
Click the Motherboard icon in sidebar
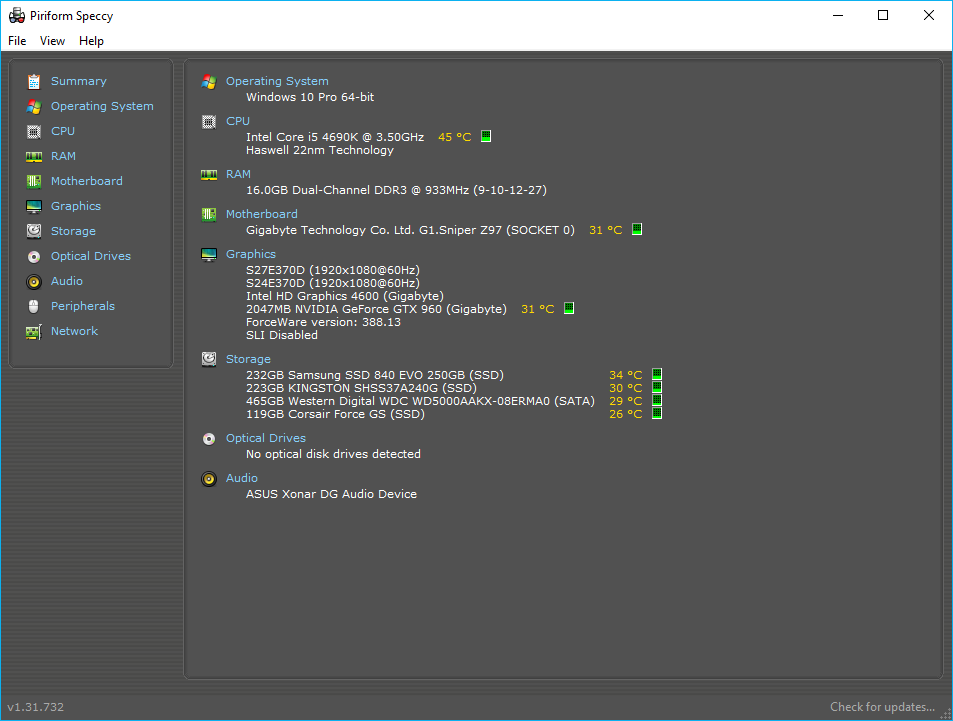point(34,181)
